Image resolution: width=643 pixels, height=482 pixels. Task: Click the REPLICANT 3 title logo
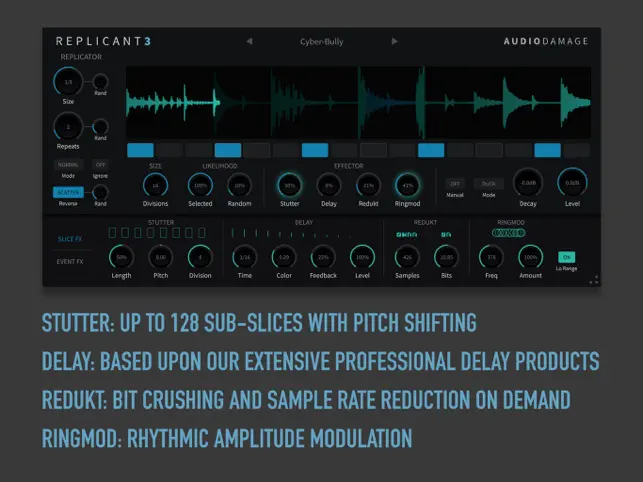click(103, 41)
